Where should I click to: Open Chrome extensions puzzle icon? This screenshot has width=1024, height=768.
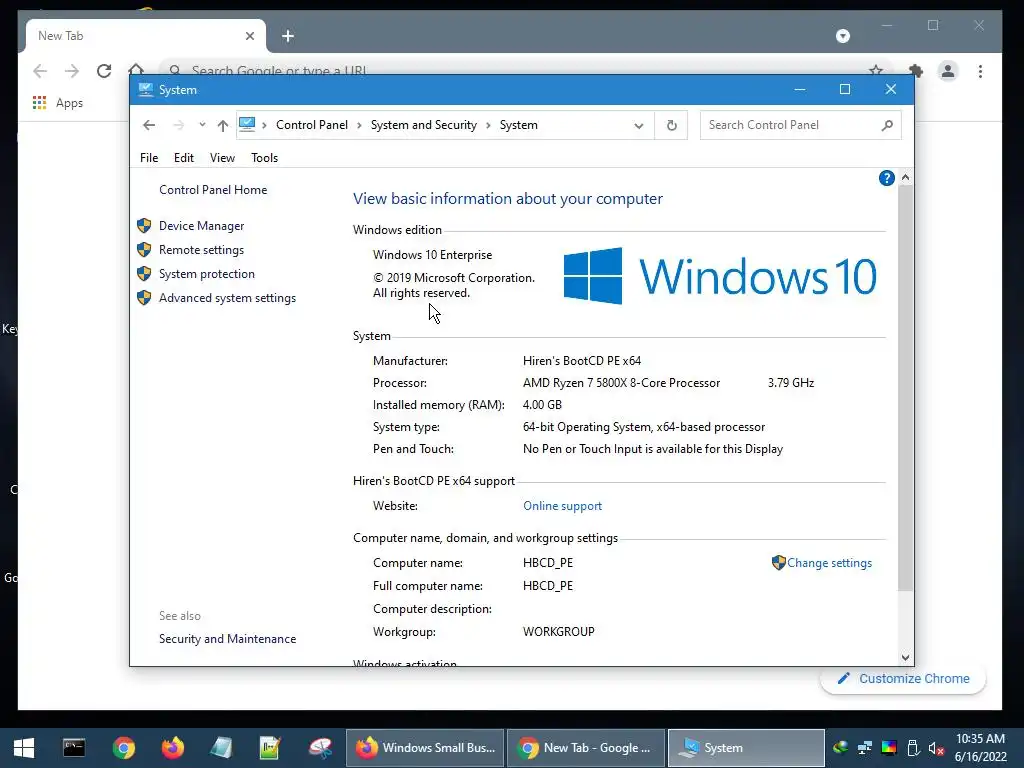tap(916, 71)
